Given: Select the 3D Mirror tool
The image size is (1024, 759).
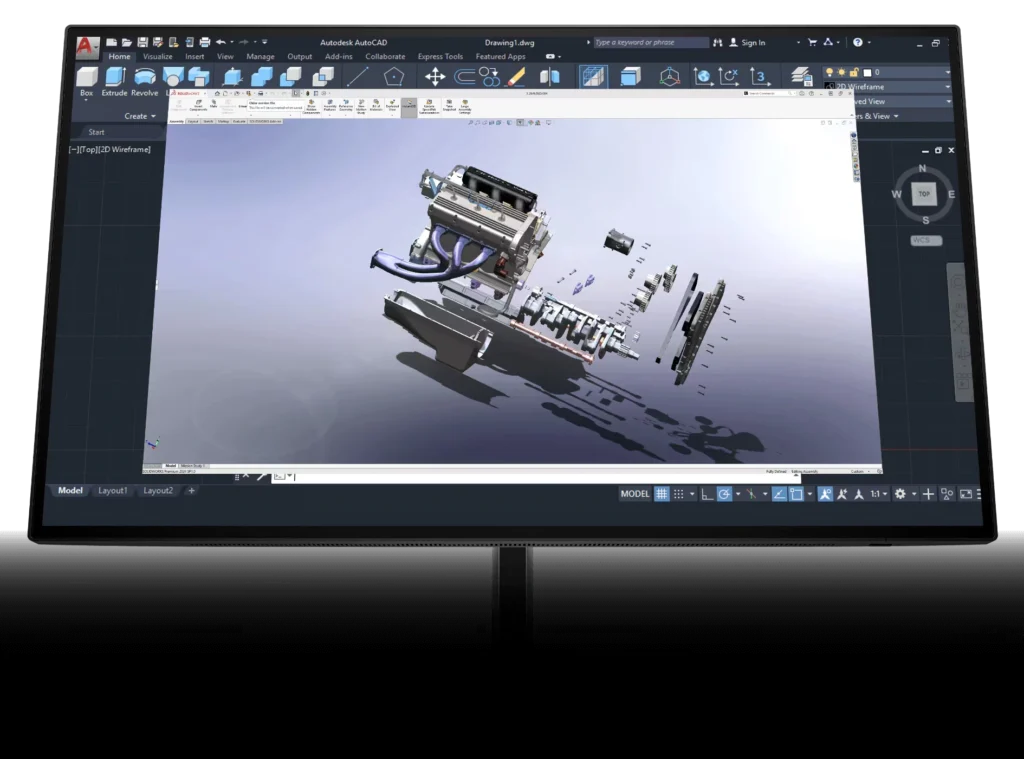Looking at the screenshot, I should pos(550,77).
